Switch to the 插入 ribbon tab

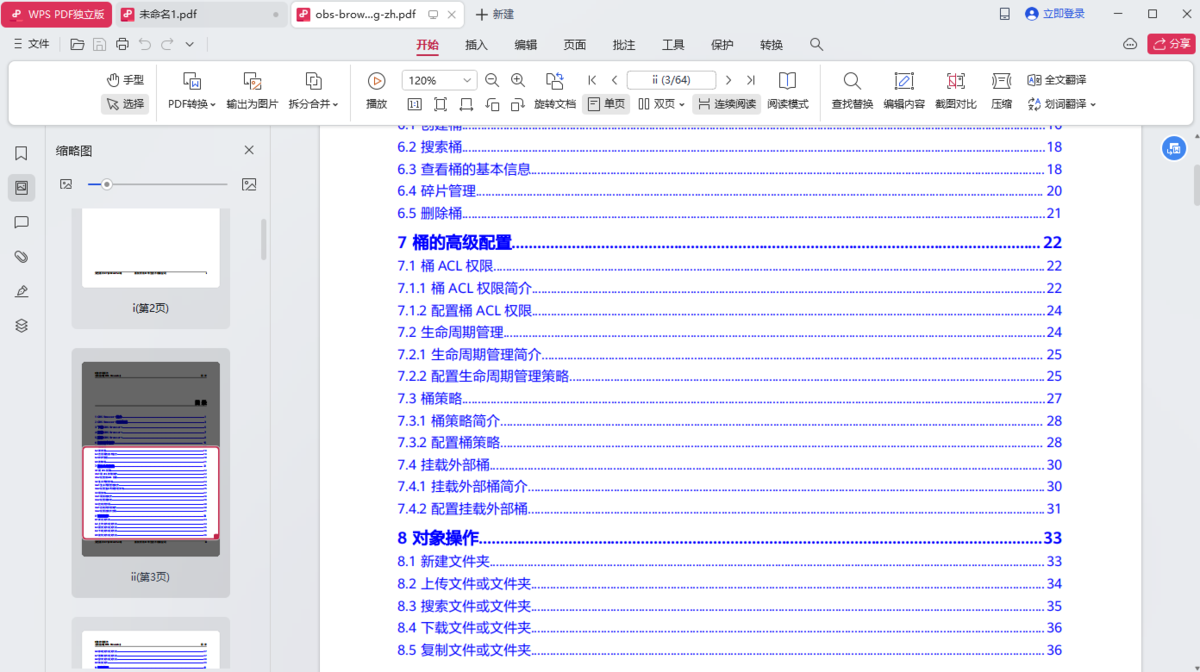point(475,44)
